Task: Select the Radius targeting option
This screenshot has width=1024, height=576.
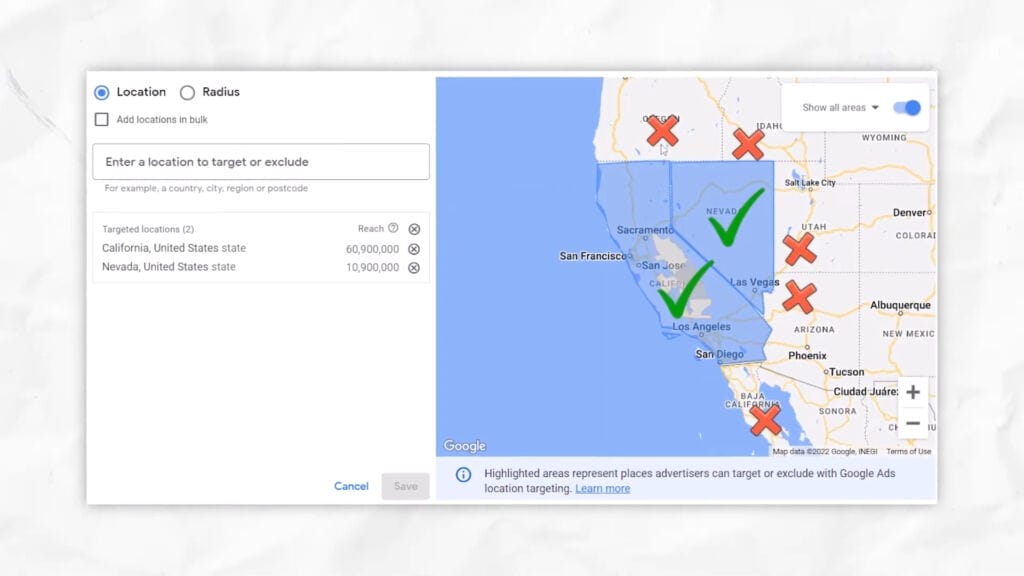Action: [188, 92]
